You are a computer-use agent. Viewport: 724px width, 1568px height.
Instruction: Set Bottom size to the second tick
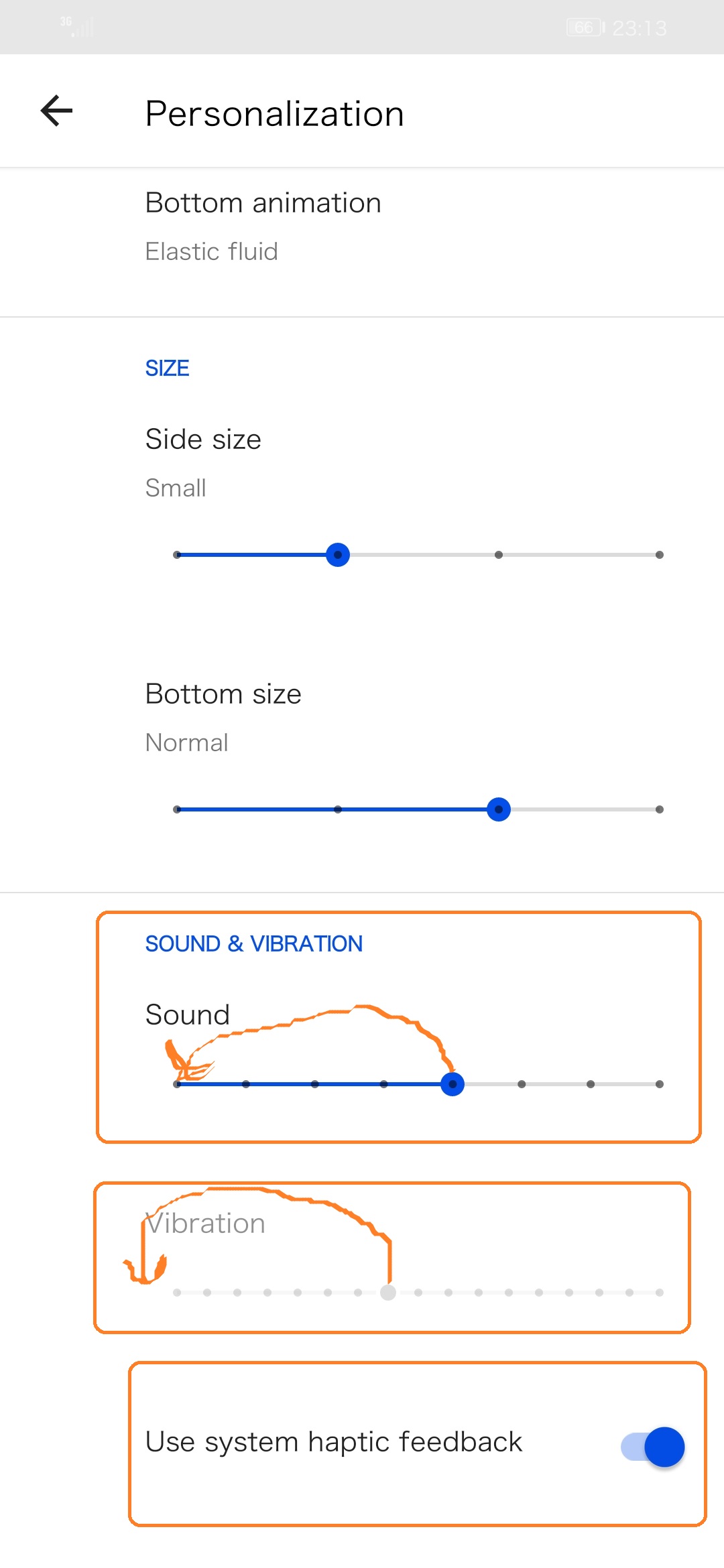(338, 809)
